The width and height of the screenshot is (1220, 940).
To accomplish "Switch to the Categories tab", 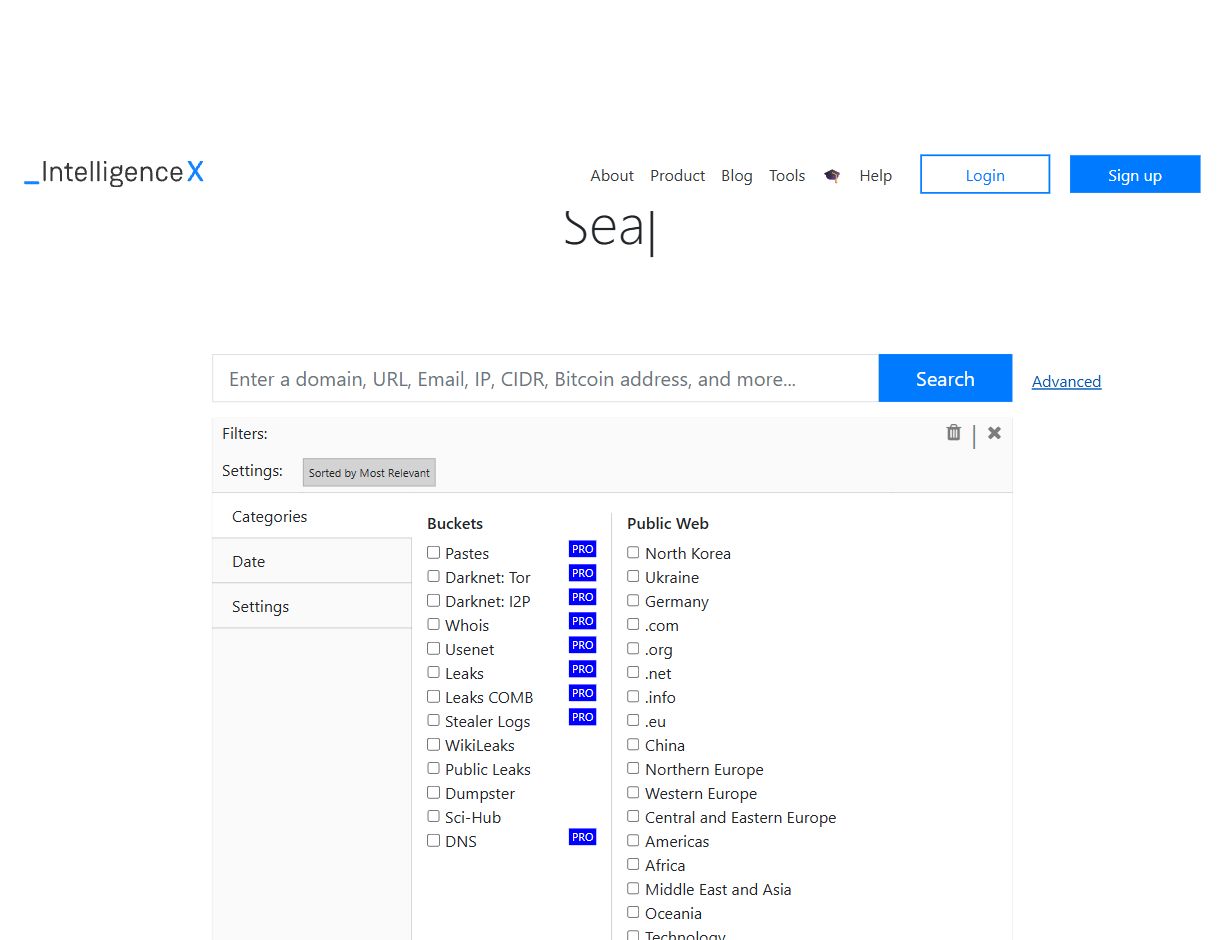I will tap(312, 516).
